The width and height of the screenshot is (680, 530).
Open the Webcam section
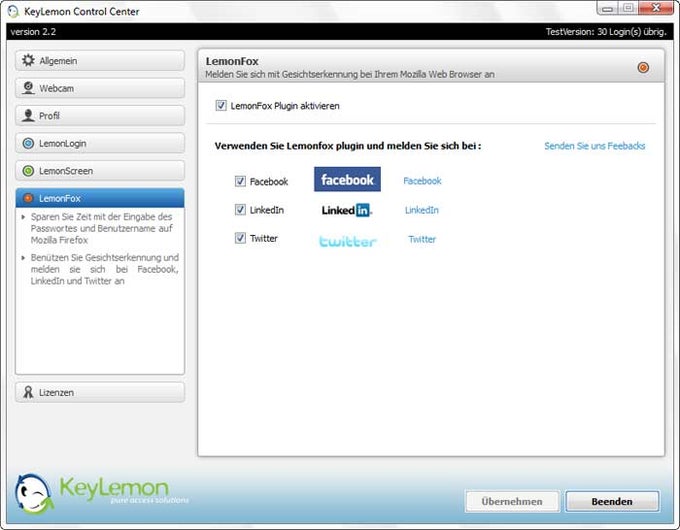[x=100, y=88]
